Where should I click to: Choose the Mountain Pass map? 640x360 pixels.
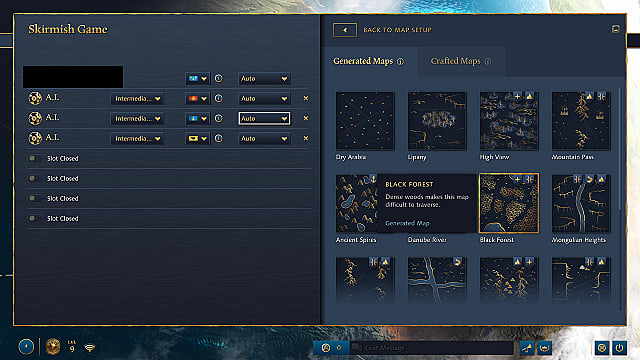(581, 121)
